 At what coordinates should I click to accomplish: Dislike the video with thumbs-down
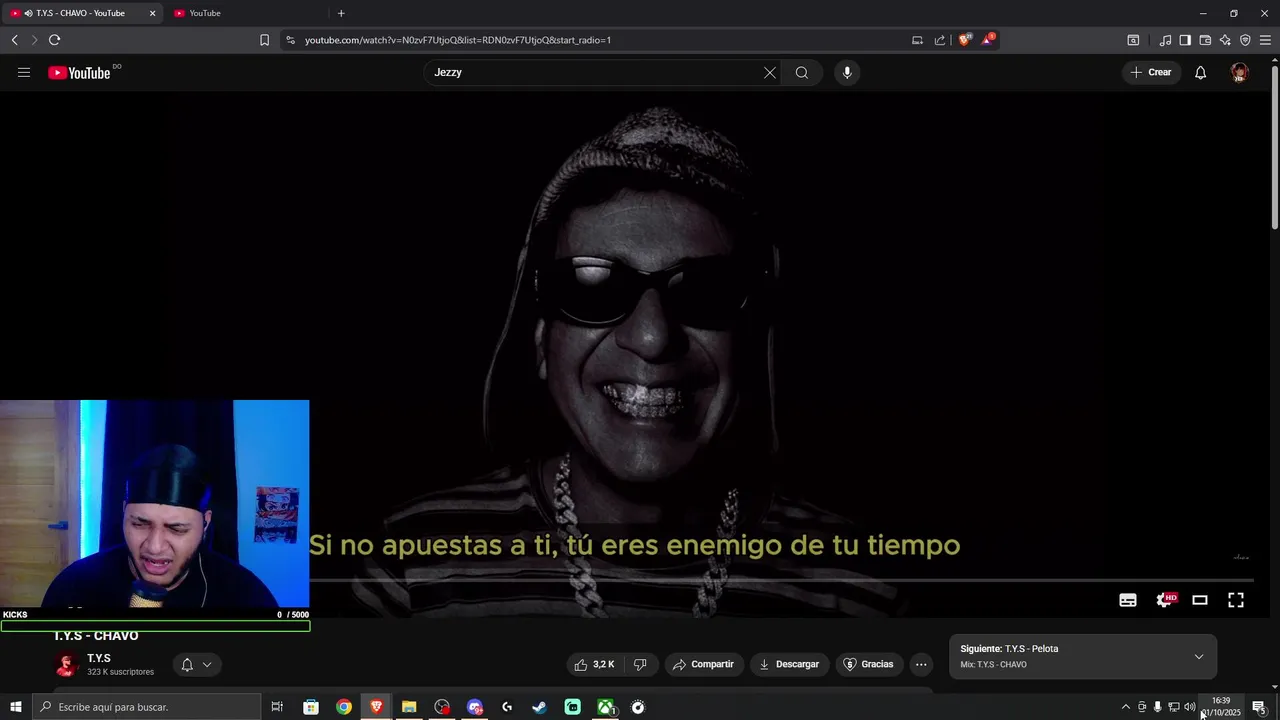point(641,664)
